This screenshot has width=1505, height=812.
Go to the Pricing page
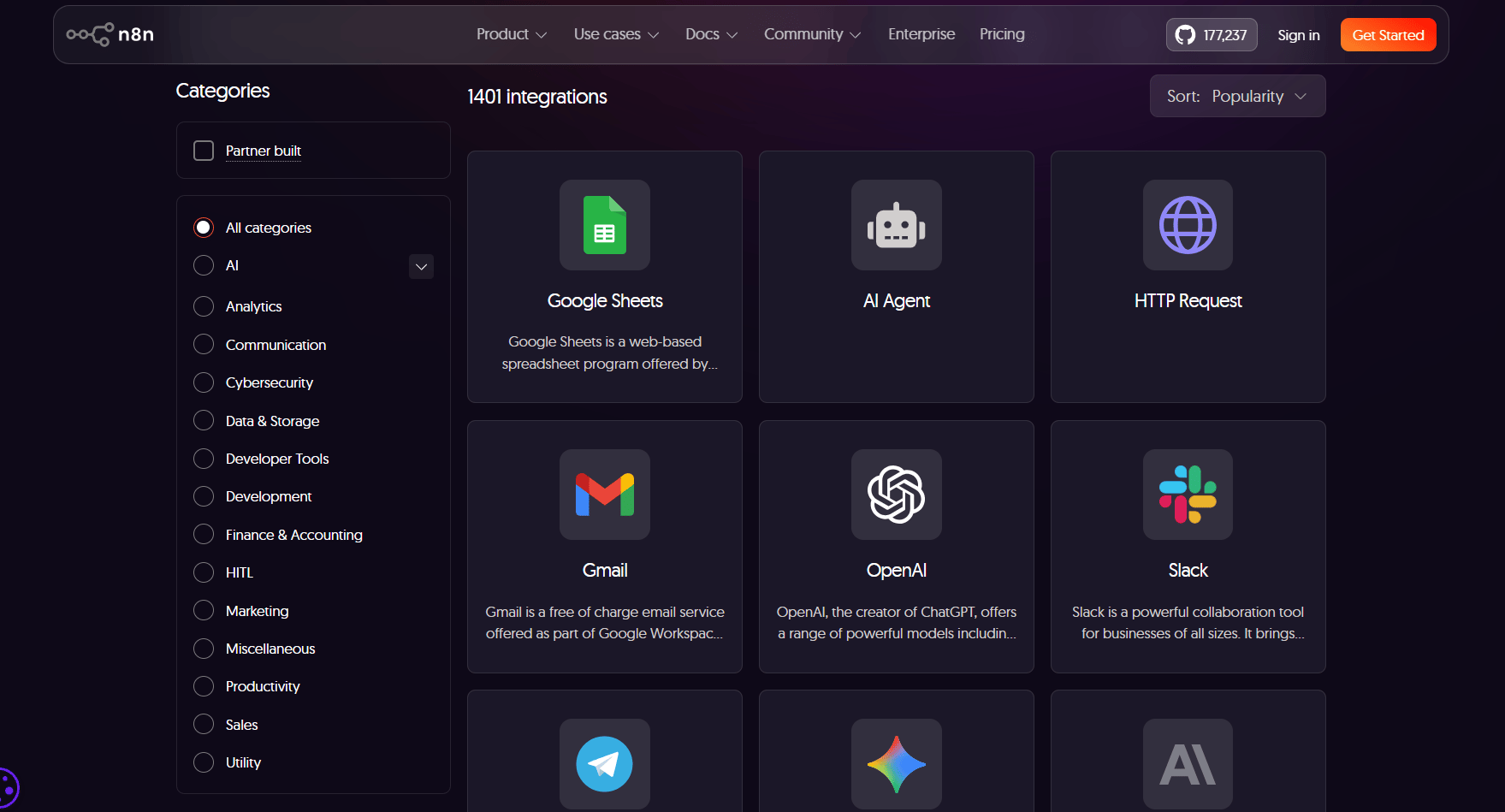point(1002,34)
